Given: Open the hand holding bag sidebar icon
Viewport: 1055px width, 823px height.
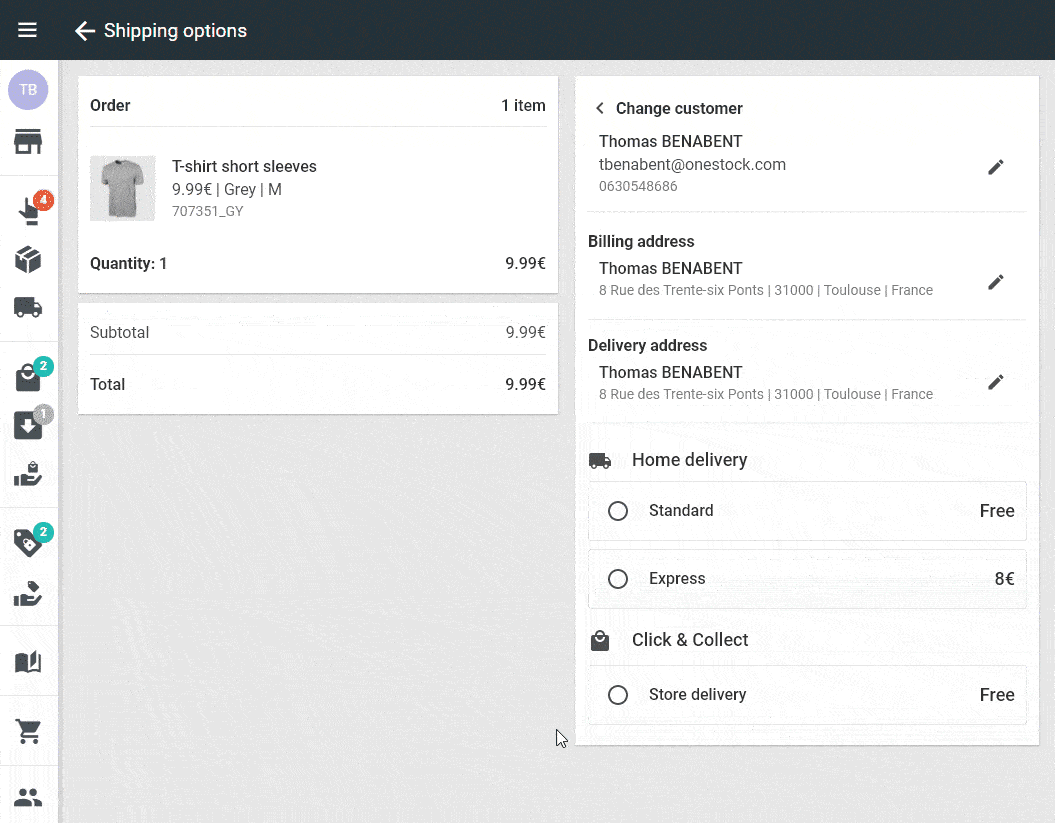Looking at the screenshot, I should click(x=28, y=474).
